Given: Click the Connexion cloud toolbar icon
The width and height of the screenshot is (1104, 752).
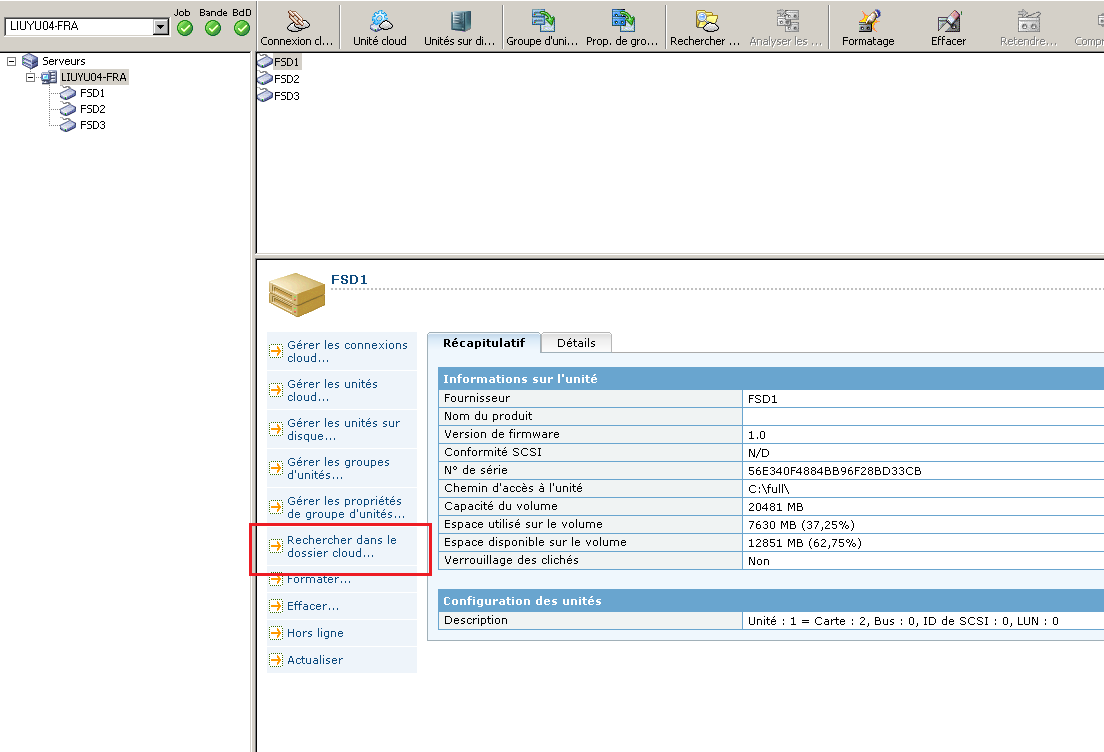Looking at the screenshot, I should [x=297, y=27].
